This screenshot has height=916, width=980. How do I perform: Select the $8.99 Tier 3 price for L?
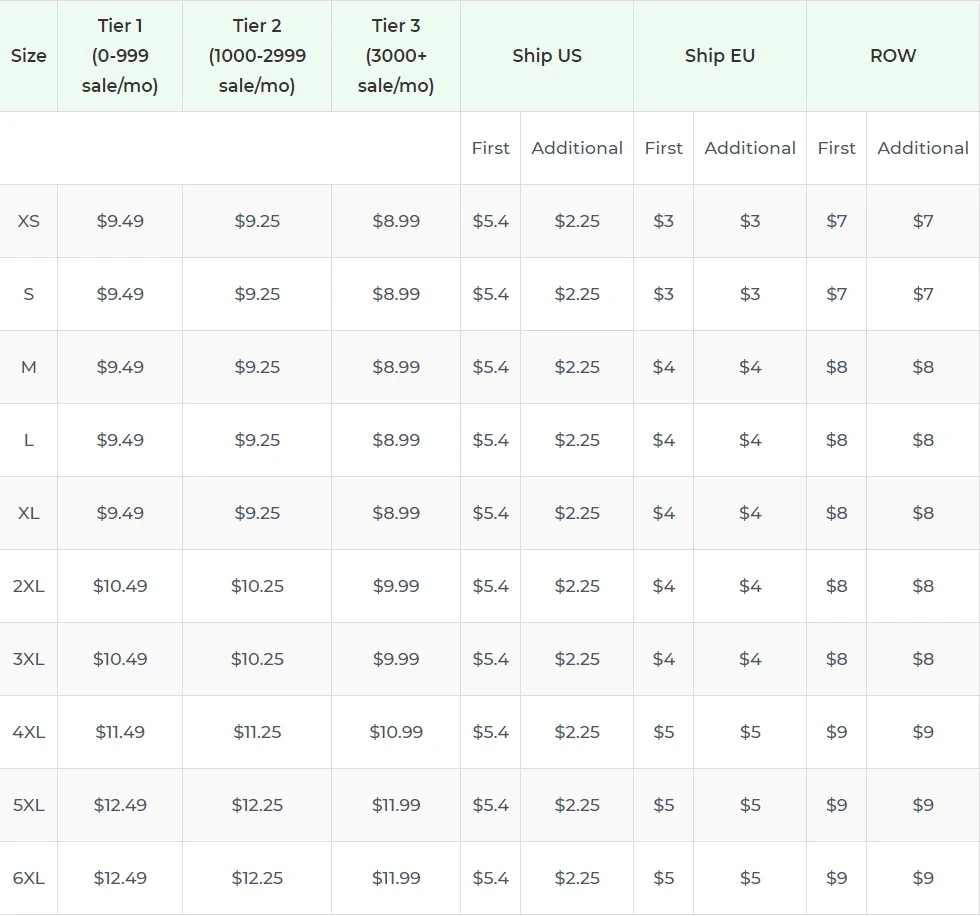pos(395,440)
